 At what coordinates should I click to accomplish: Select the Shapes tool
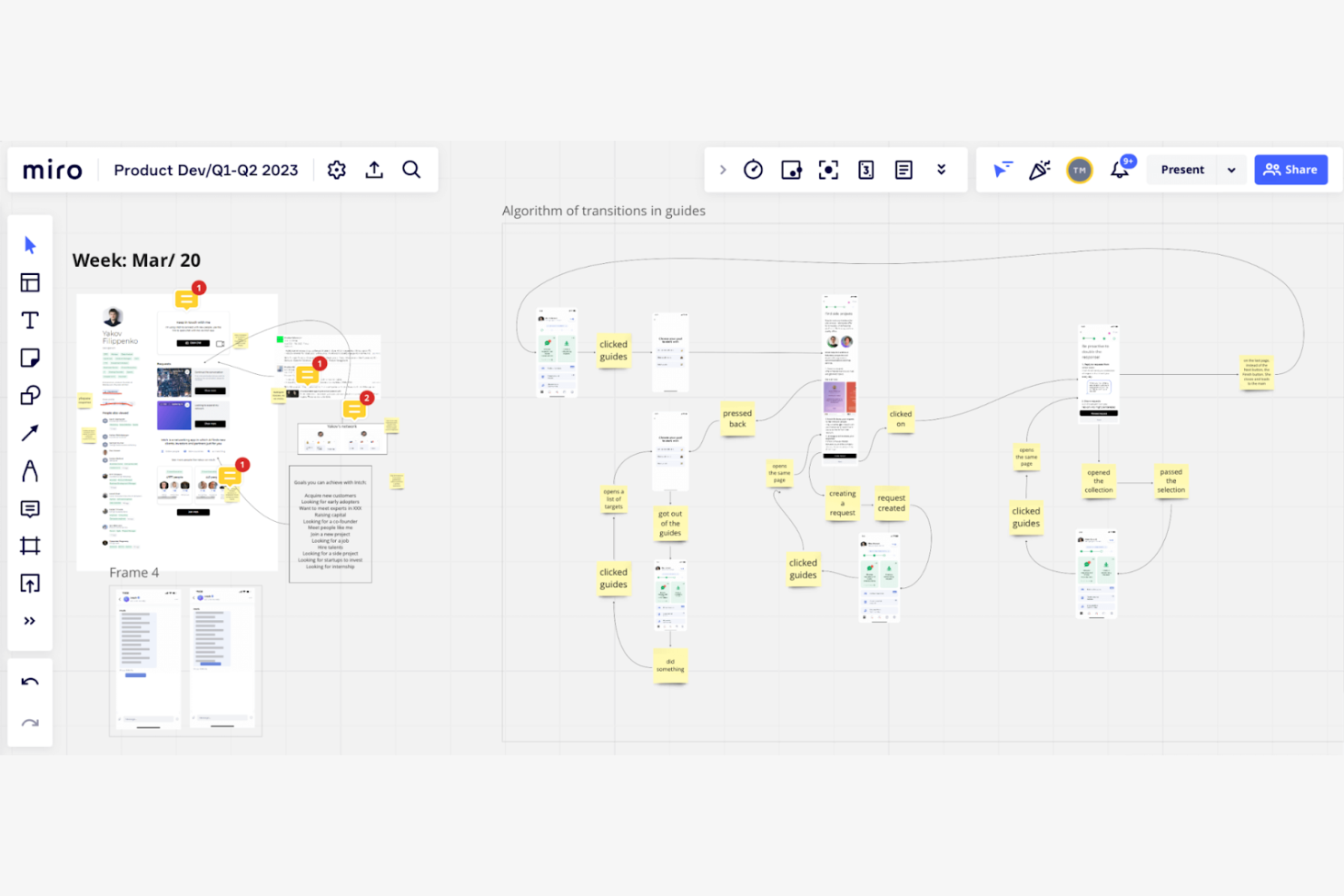coord(30,395)
